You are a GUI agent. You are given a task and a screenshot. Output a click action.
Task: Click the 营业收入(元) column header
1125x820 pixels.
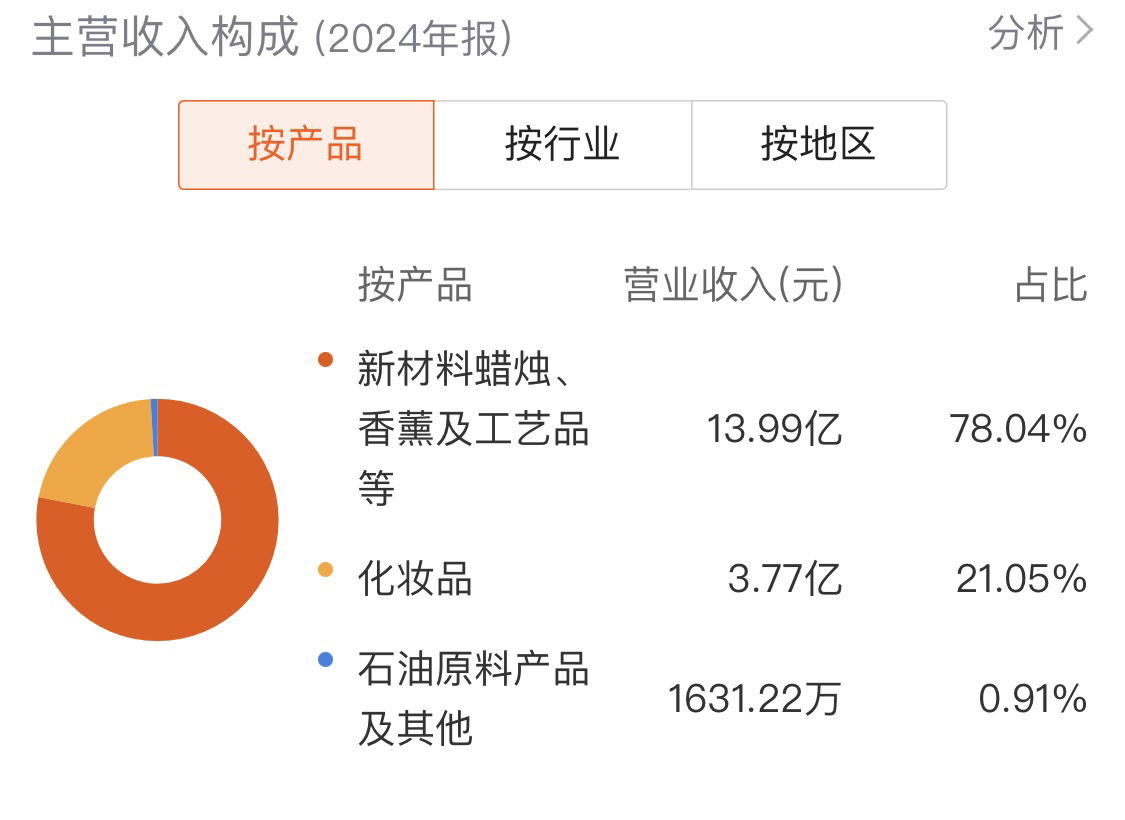733,285
